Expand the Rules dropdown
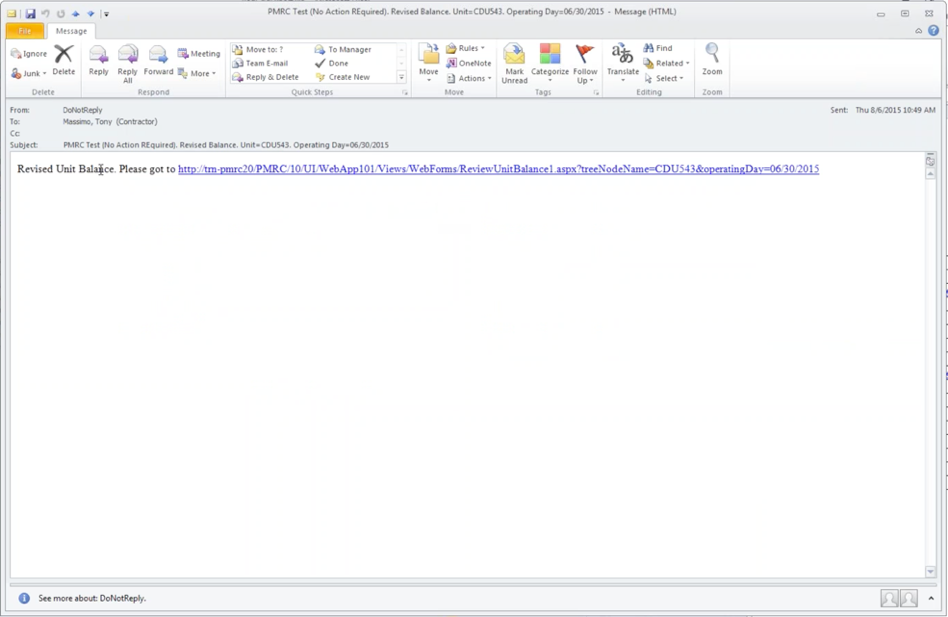948x617 pixels. pos(465,48)
